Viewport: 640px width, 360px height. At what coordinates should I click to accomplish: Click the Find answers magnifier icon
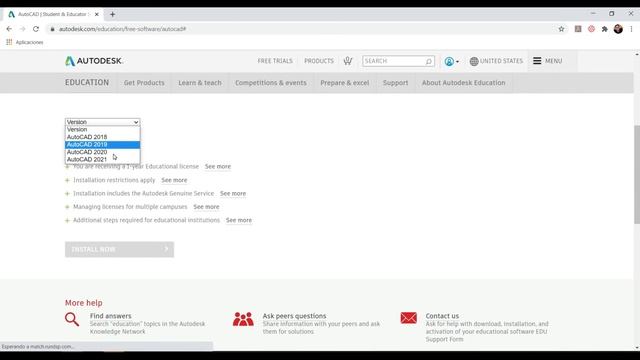click(72, 319)
